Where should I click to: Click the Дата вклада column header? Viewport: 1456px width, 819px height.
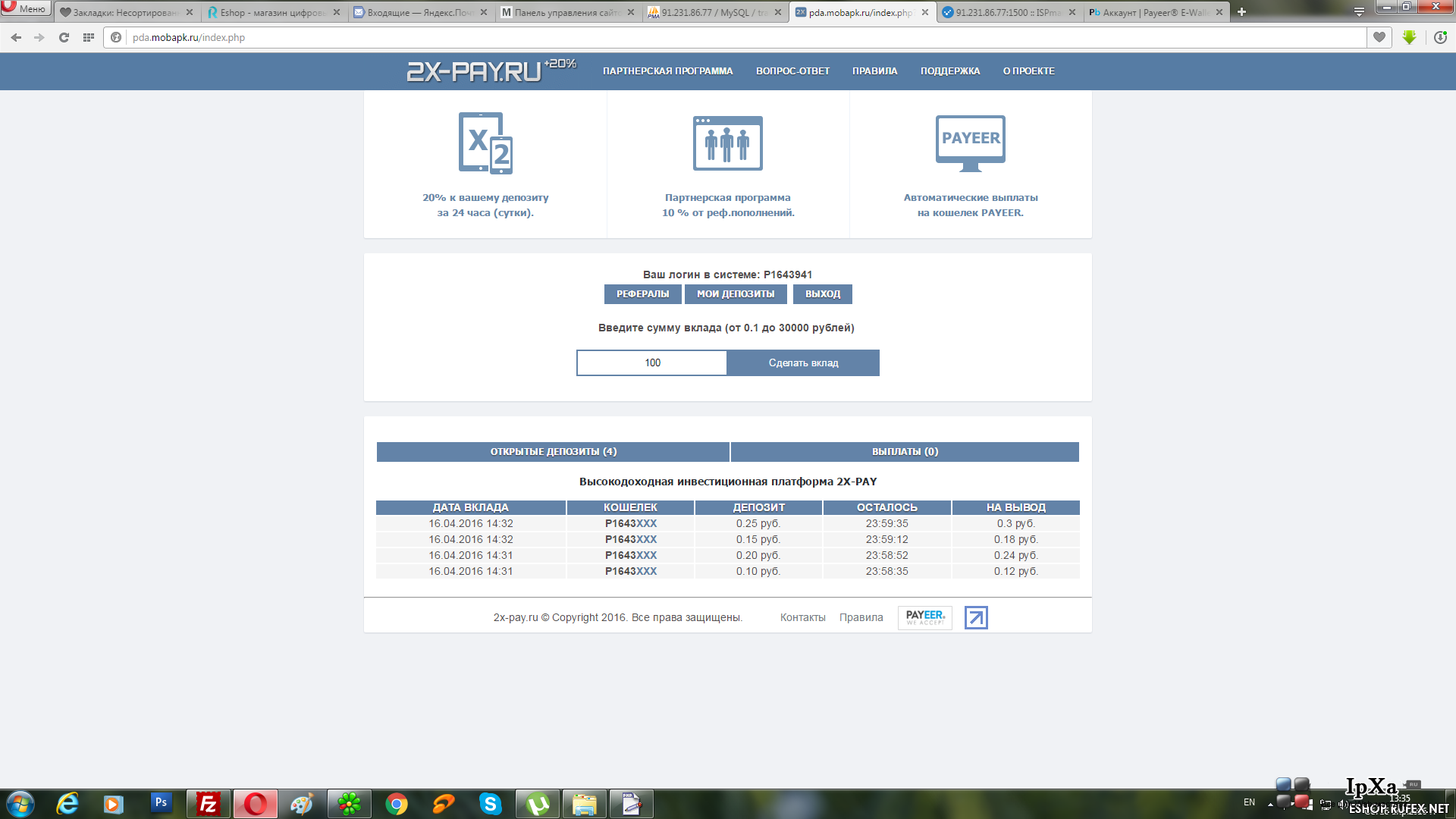(x=471, y=507)
